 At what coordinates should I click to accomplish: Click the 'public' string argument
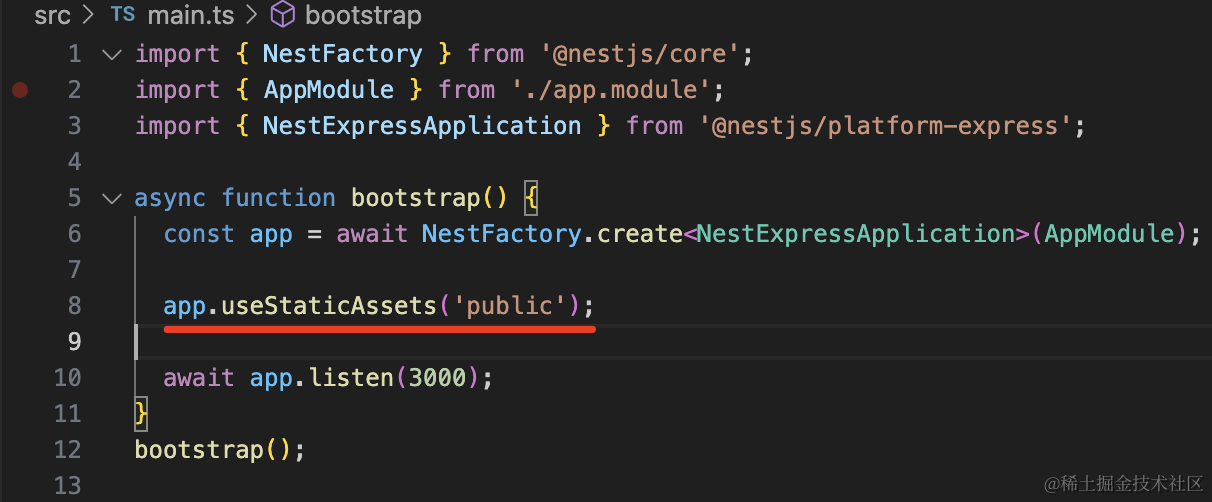[x=510, y=306]
